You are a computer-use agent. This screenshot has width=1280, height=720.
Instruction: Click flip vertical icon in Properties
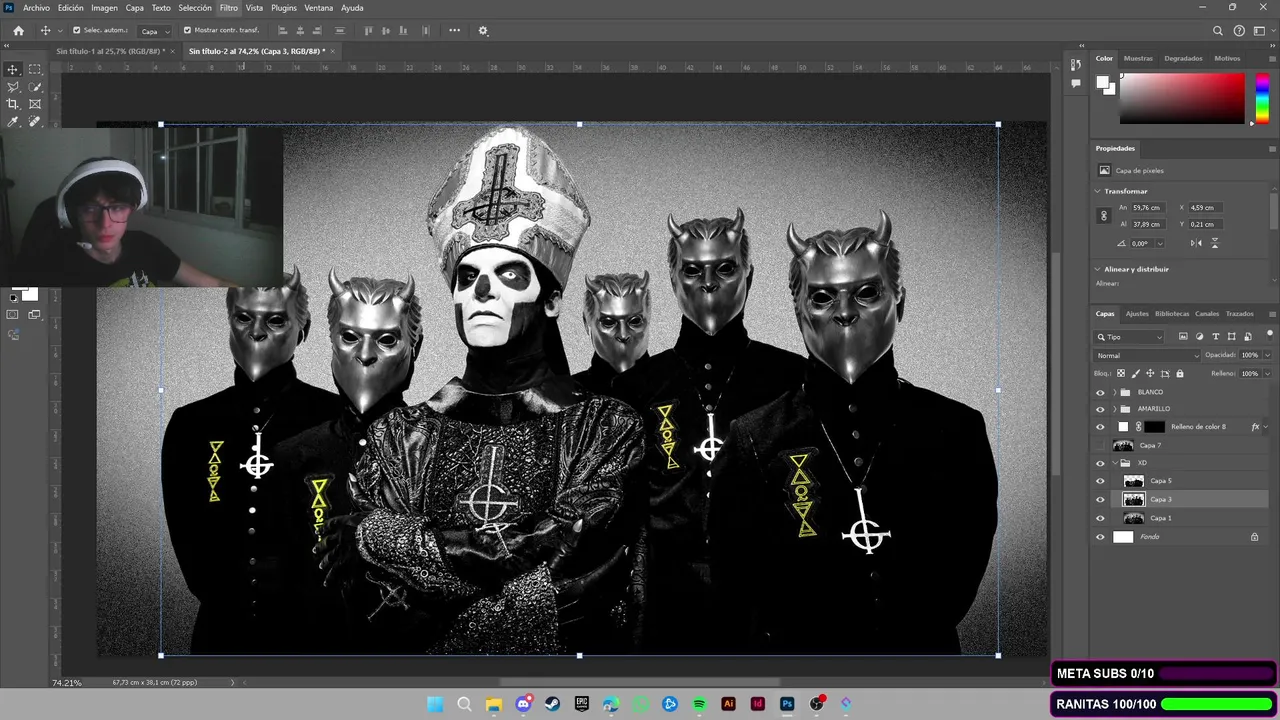click(x=1215, y=243)
